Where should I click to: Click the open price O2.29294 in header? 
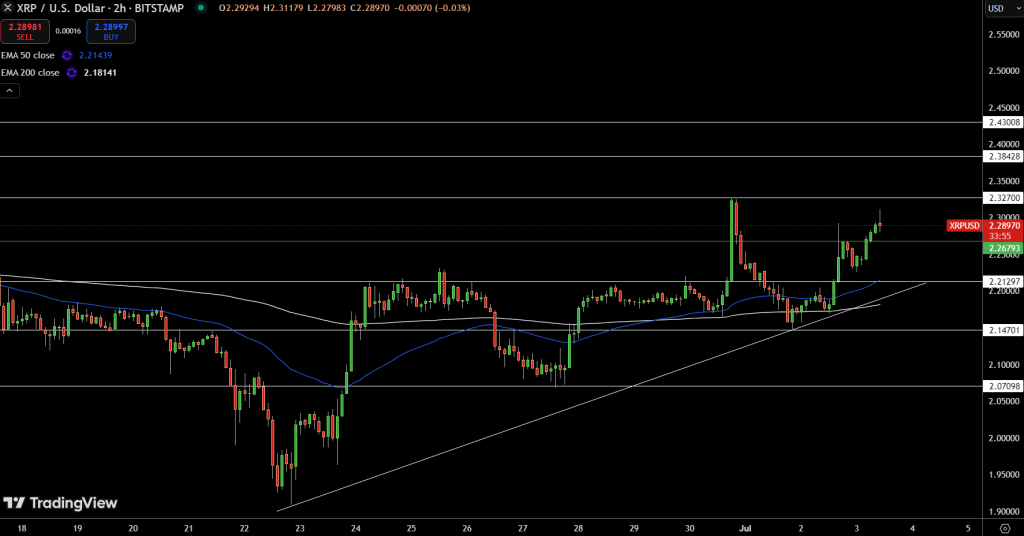click(239, 8)
